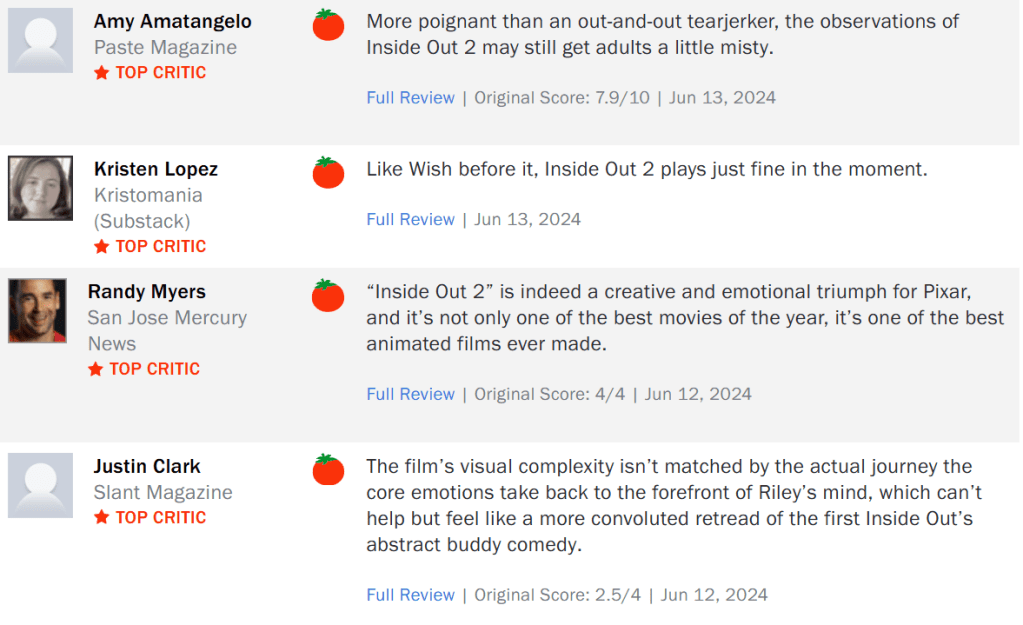Click the tomato icon beside Justin Clark's review
The width and height of the screenshot is (1023, 625).
click(327, 470)
